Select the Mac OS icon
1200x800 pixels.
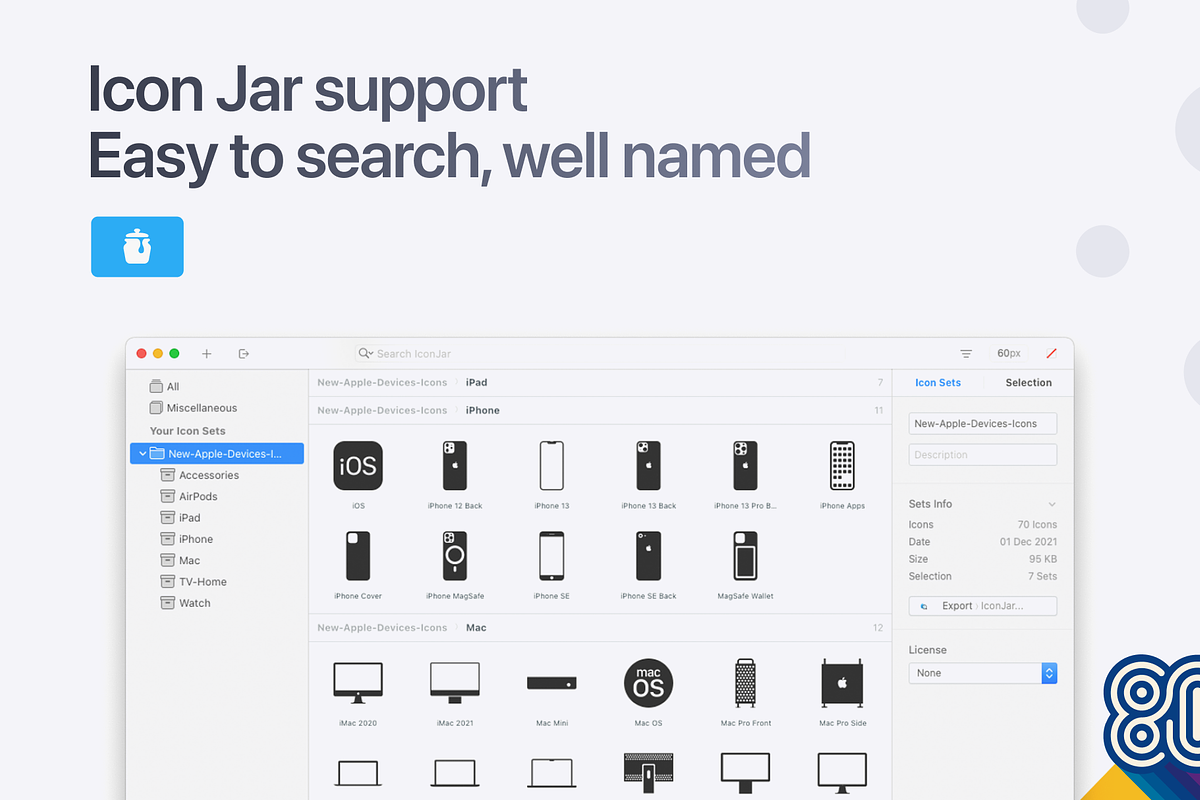pyautogui.click(x=648, y=682)
